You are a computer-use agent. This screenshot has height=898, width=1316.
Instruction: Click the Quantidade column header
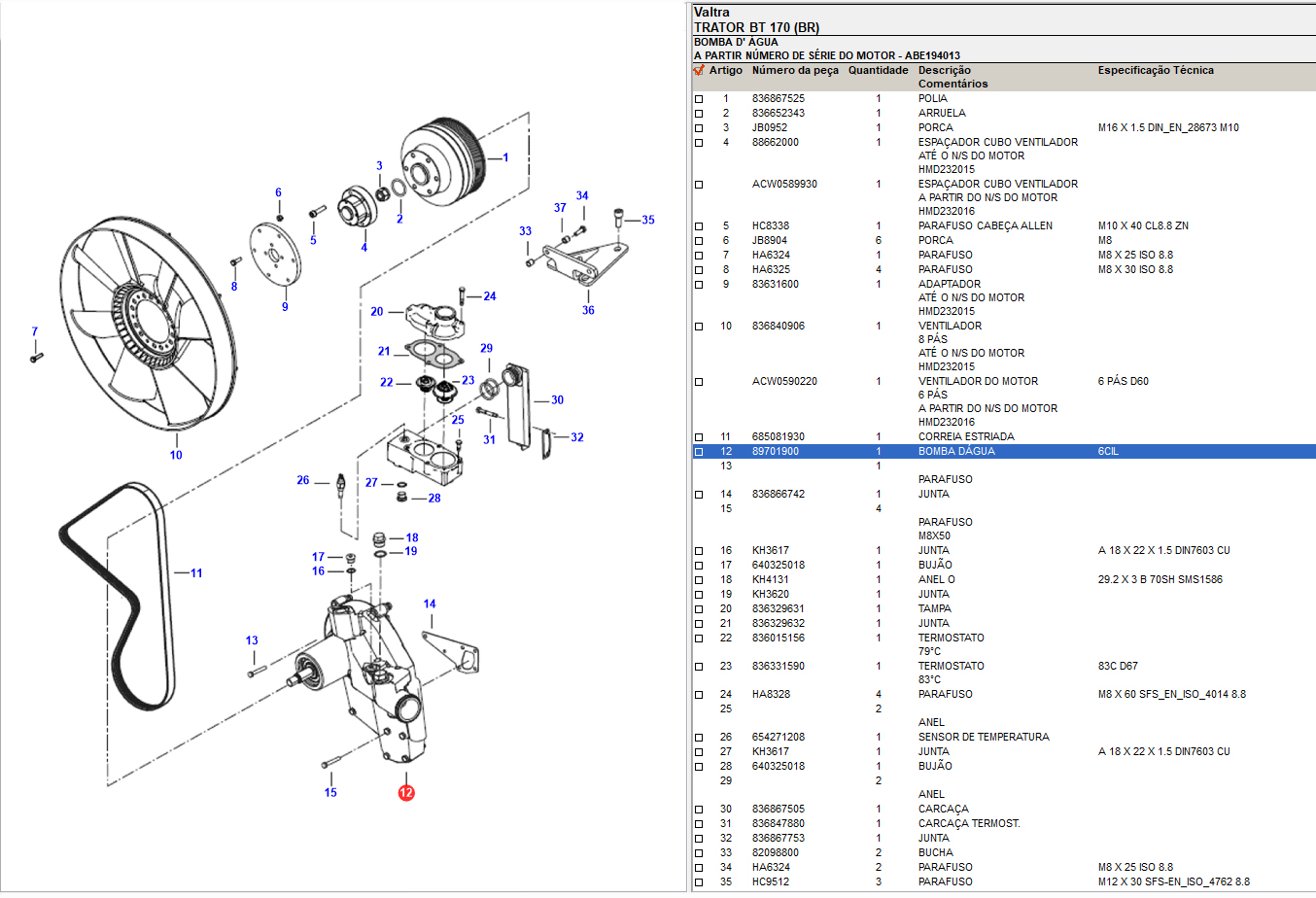tap(878, 70)
